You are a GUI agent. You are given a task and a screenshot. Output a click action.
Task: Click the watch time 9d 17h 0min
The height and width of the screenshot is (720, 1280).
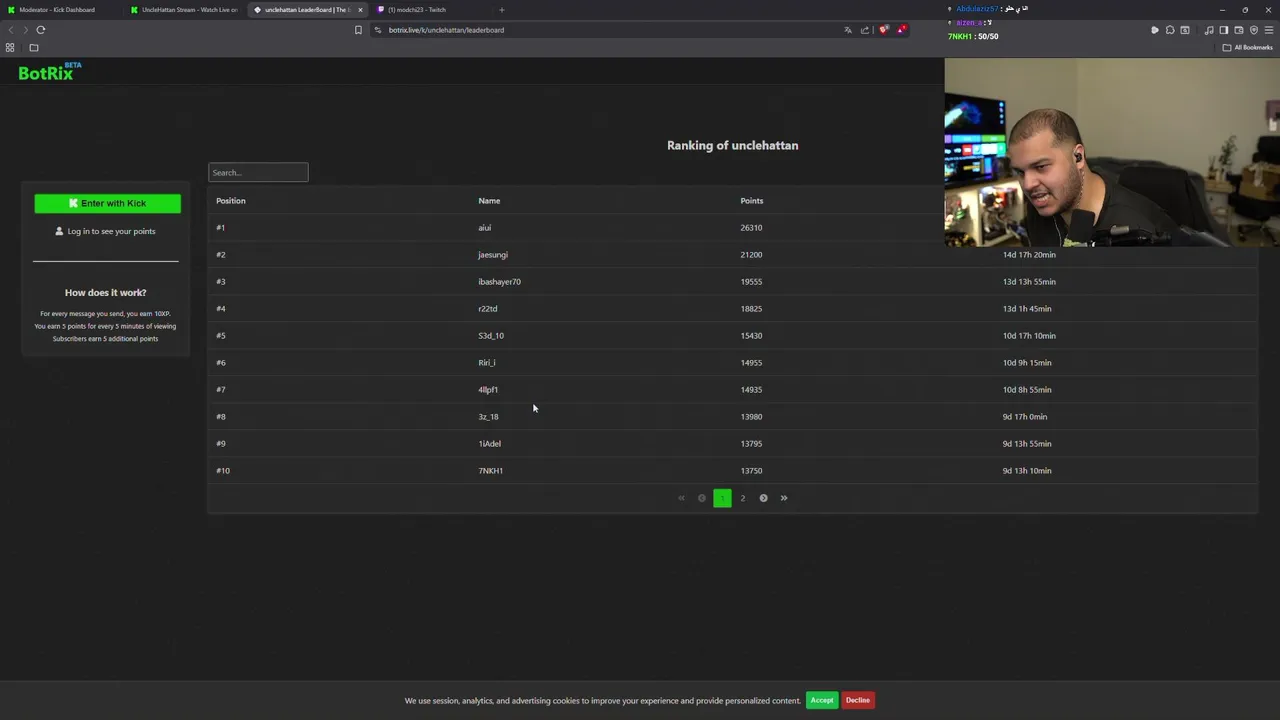pos(1025,416)
